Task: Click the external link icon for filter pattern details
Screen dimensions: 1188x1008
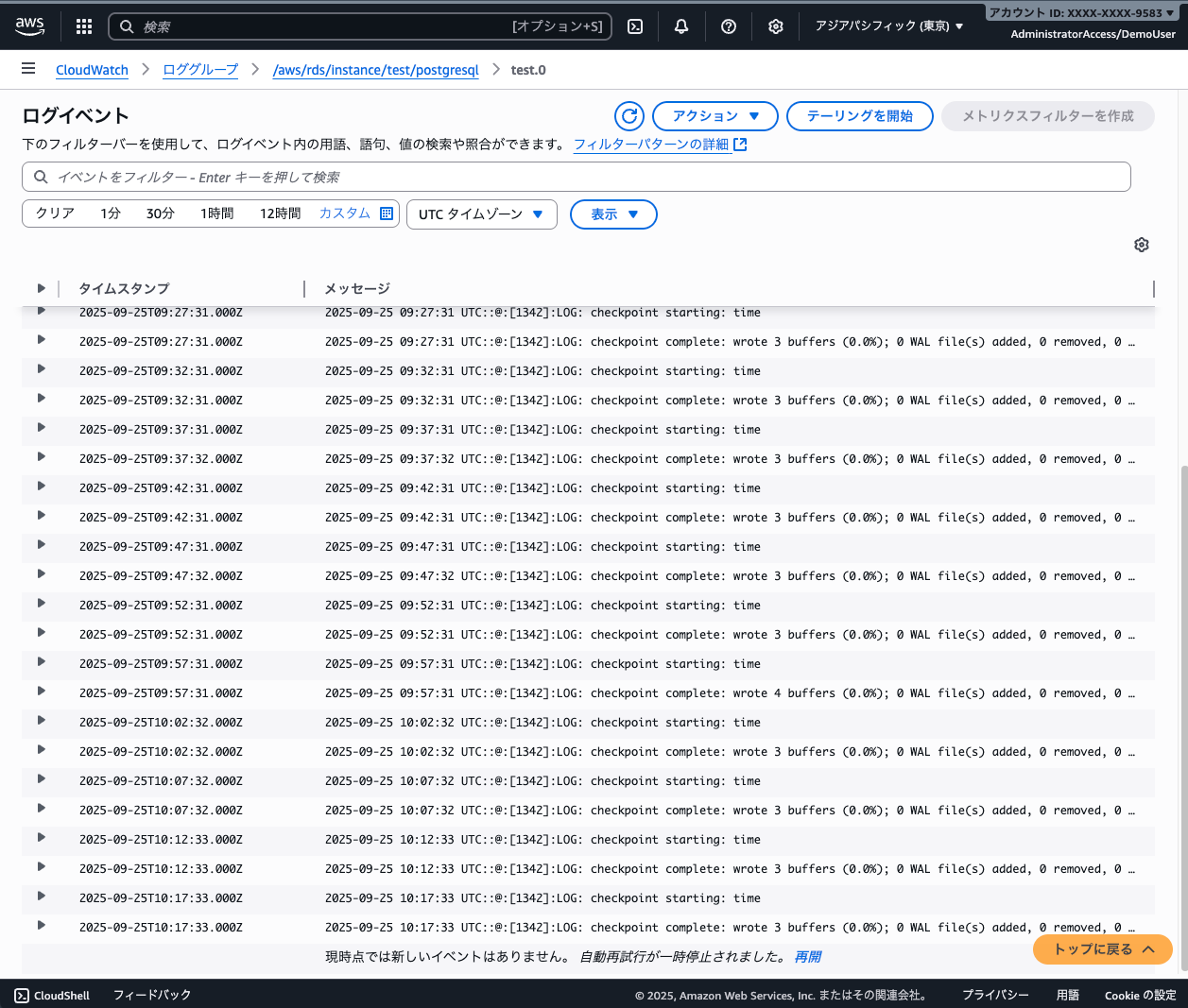Action: click(740, 145)
